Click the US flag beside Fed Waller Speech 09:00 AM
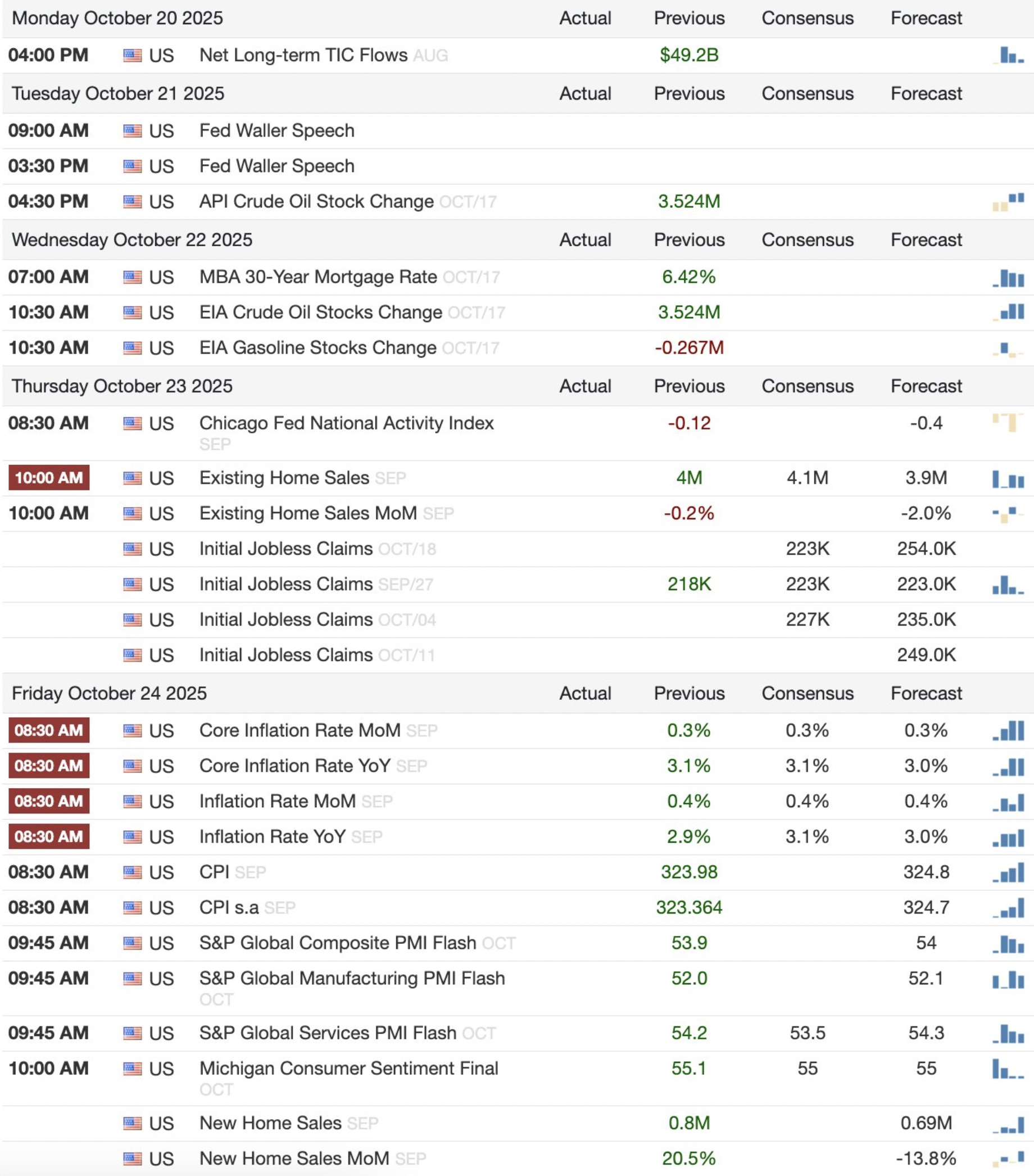 click(132, 131)
